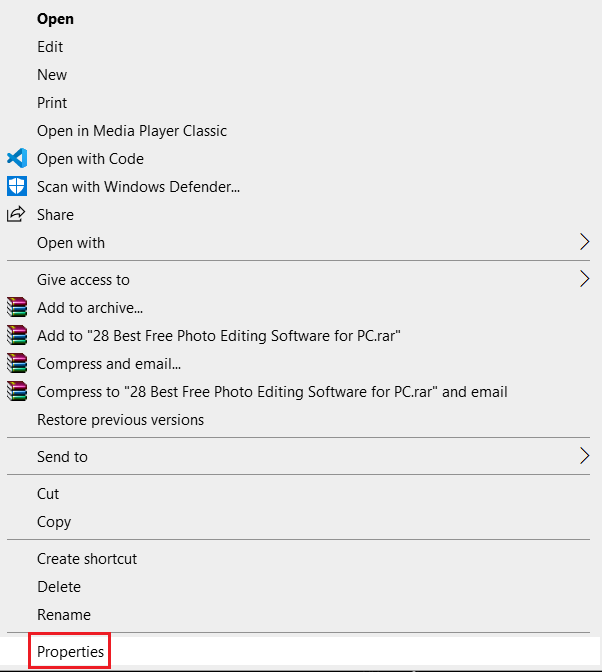The height and width of the screenshot is (672, 602).
Task: Click the Visual Studio Code icon
Action: click(17, 158)
